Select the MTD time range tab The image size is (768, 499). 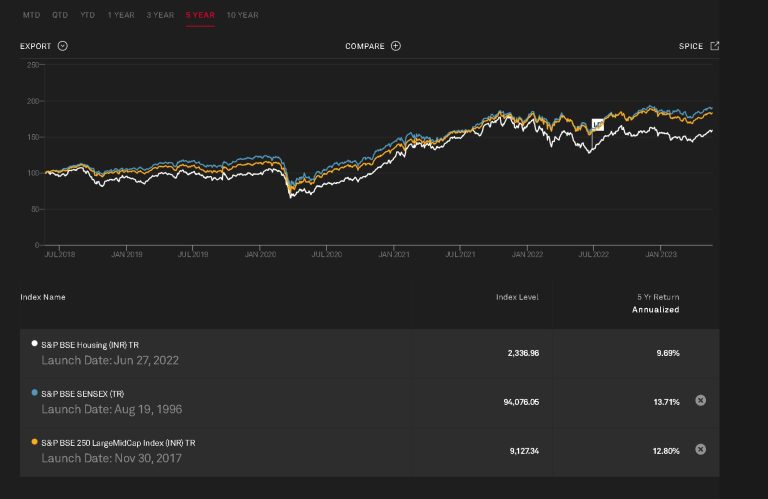31,15
